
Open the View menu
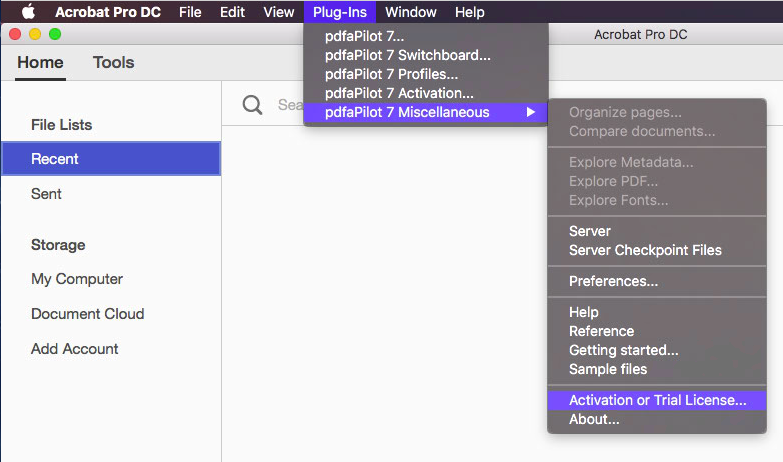click(x=279, y=12)
